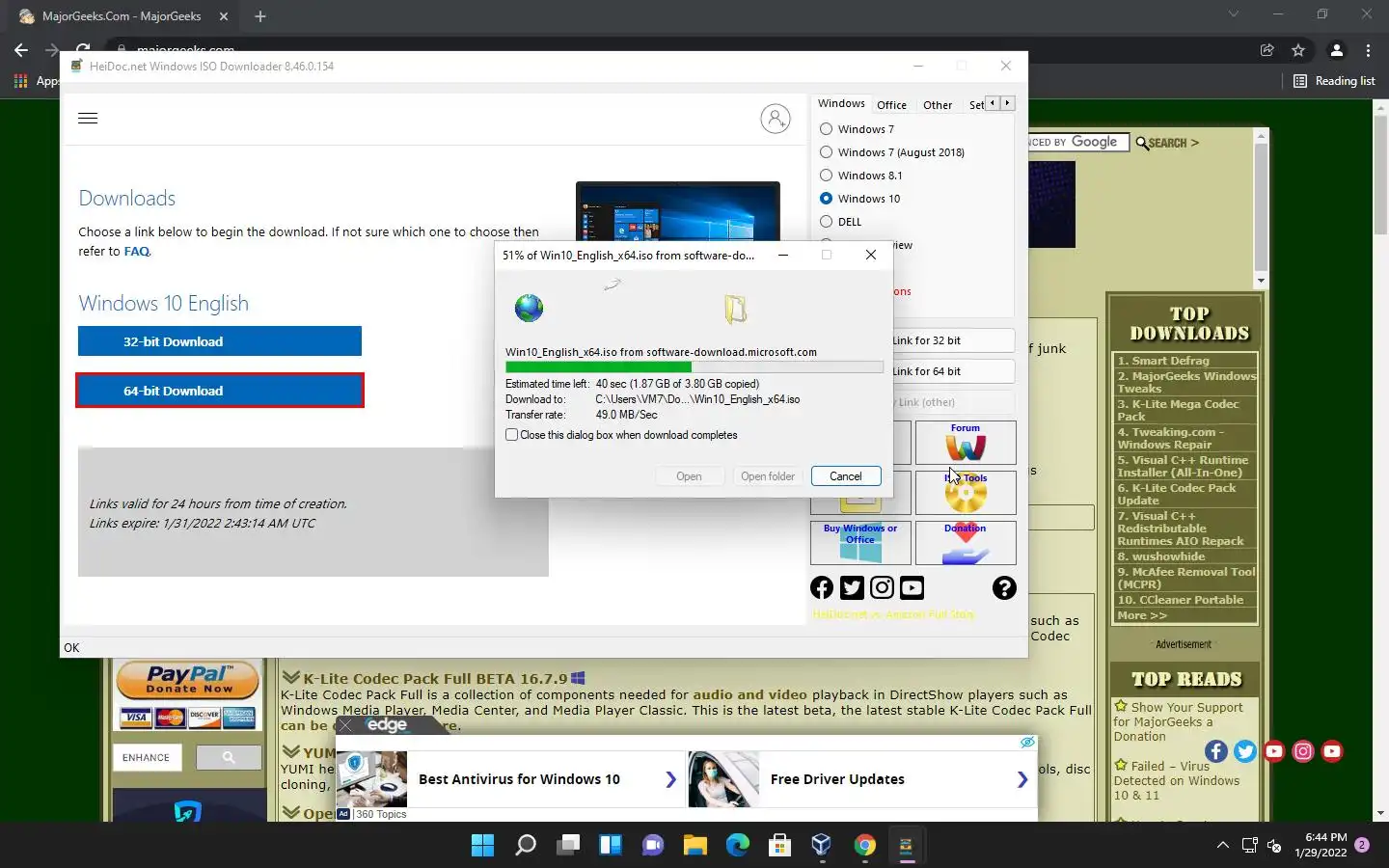Image resolution: width=1389 pixels, height=868 pixels.
Task: Click taskbar clock and date
Action: (x=1321, y=845)
